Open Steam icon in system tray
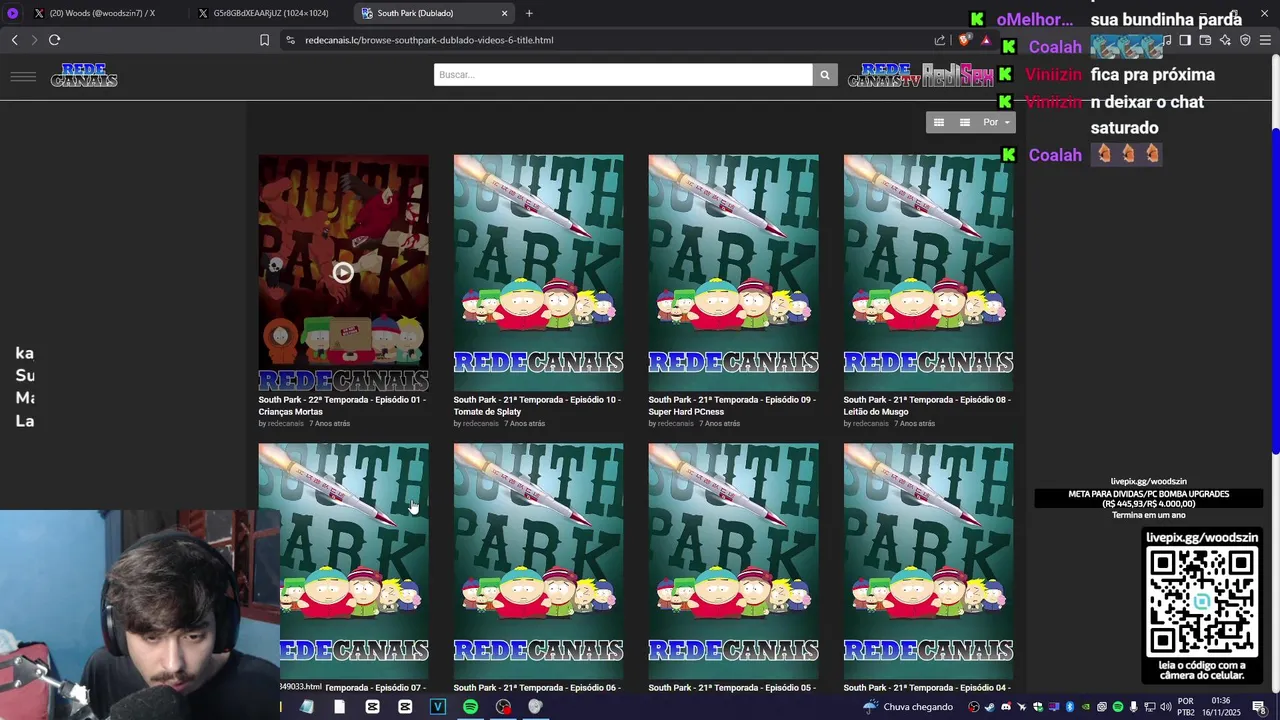1280x720 pixels. pyautogui.click(x=989, y=707)
